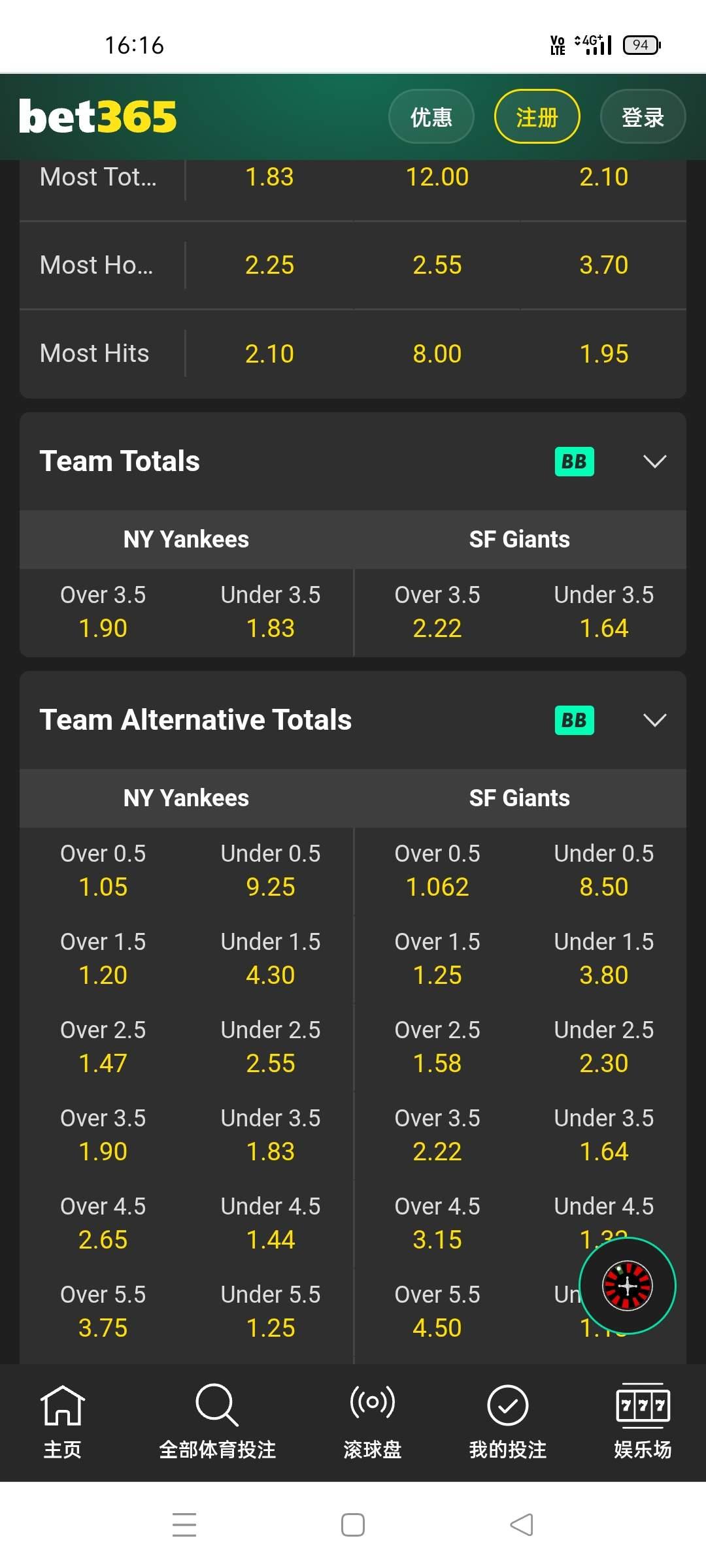The image size is (706, 1568).
Task: Collapse the Team Alternative Totals section
Action: point(654,720)
